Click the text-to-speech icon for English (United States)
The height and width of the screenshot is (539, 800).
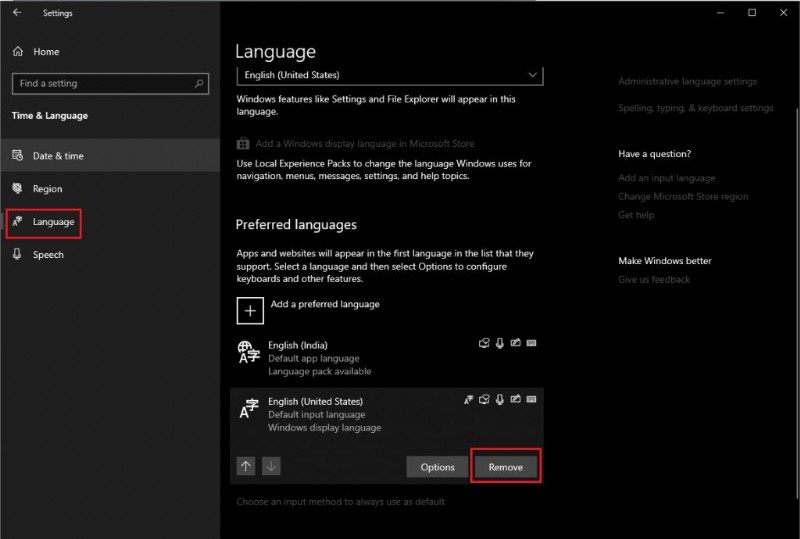pos(484,399)
